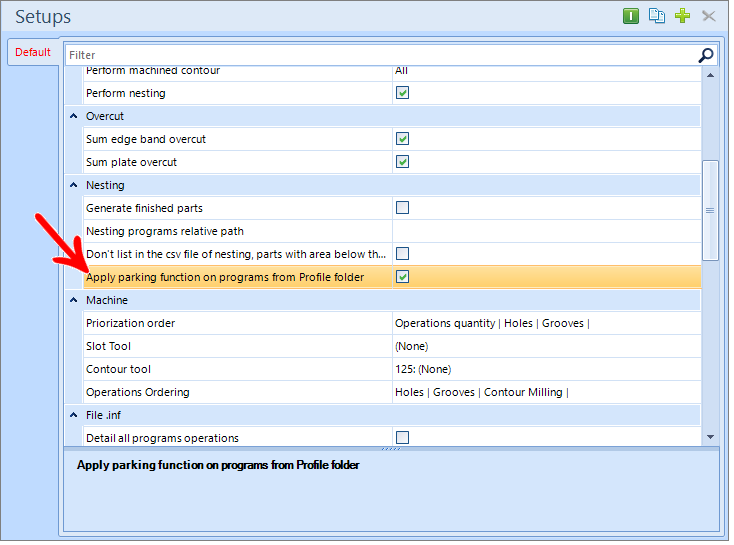Toggle the Perform nesting checkbox
This screenshot has height=545, width=734.
pos(405,93)
